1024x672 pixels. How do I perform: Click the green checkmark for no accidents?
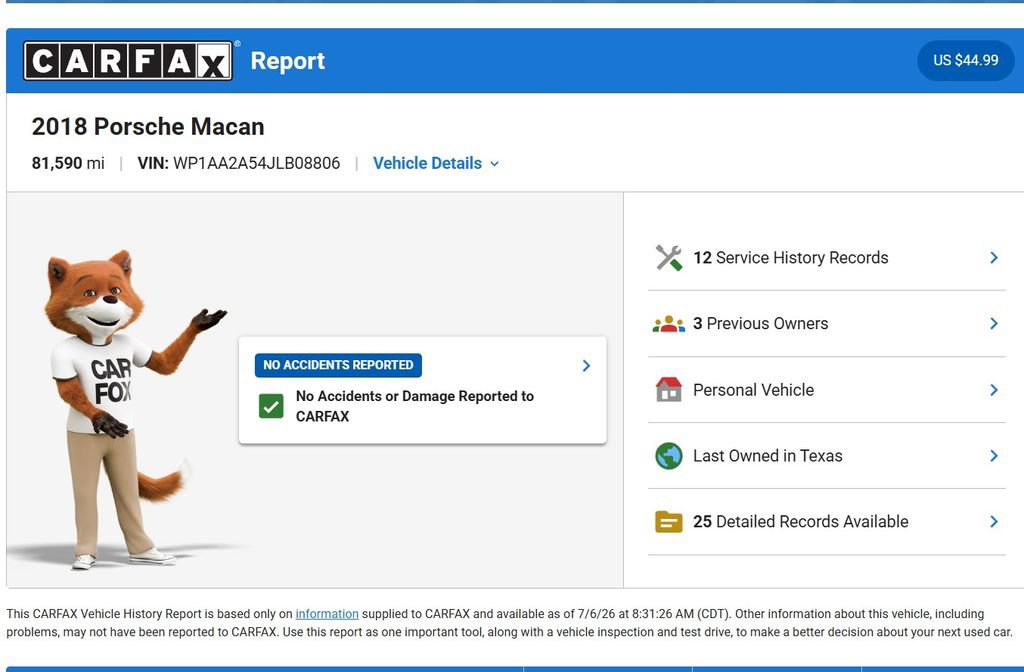coord(271,406)
